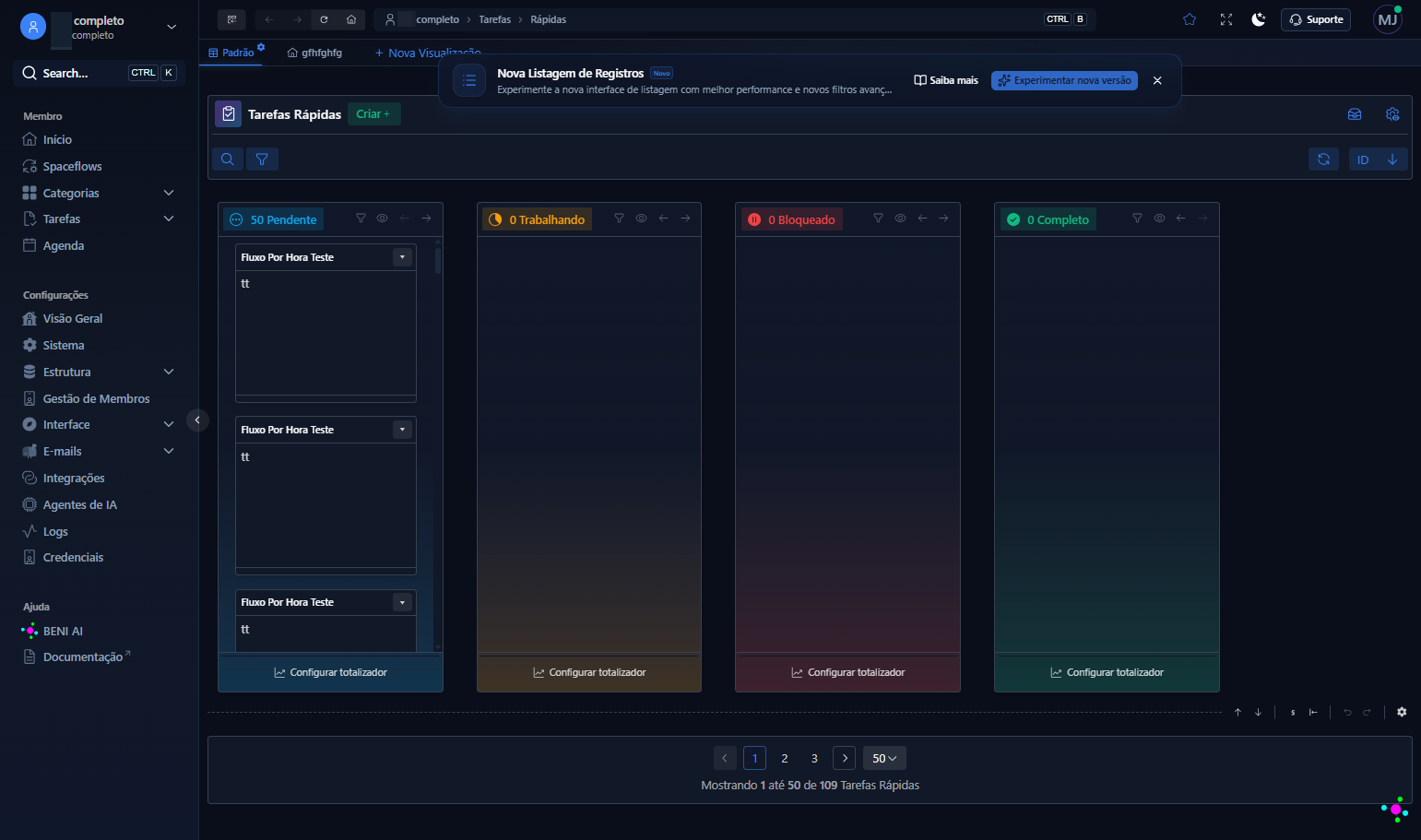This screenshot has height=840, width=1421.
Task: Open the completo workspace dropdown
Action: [x=172, y=27]
